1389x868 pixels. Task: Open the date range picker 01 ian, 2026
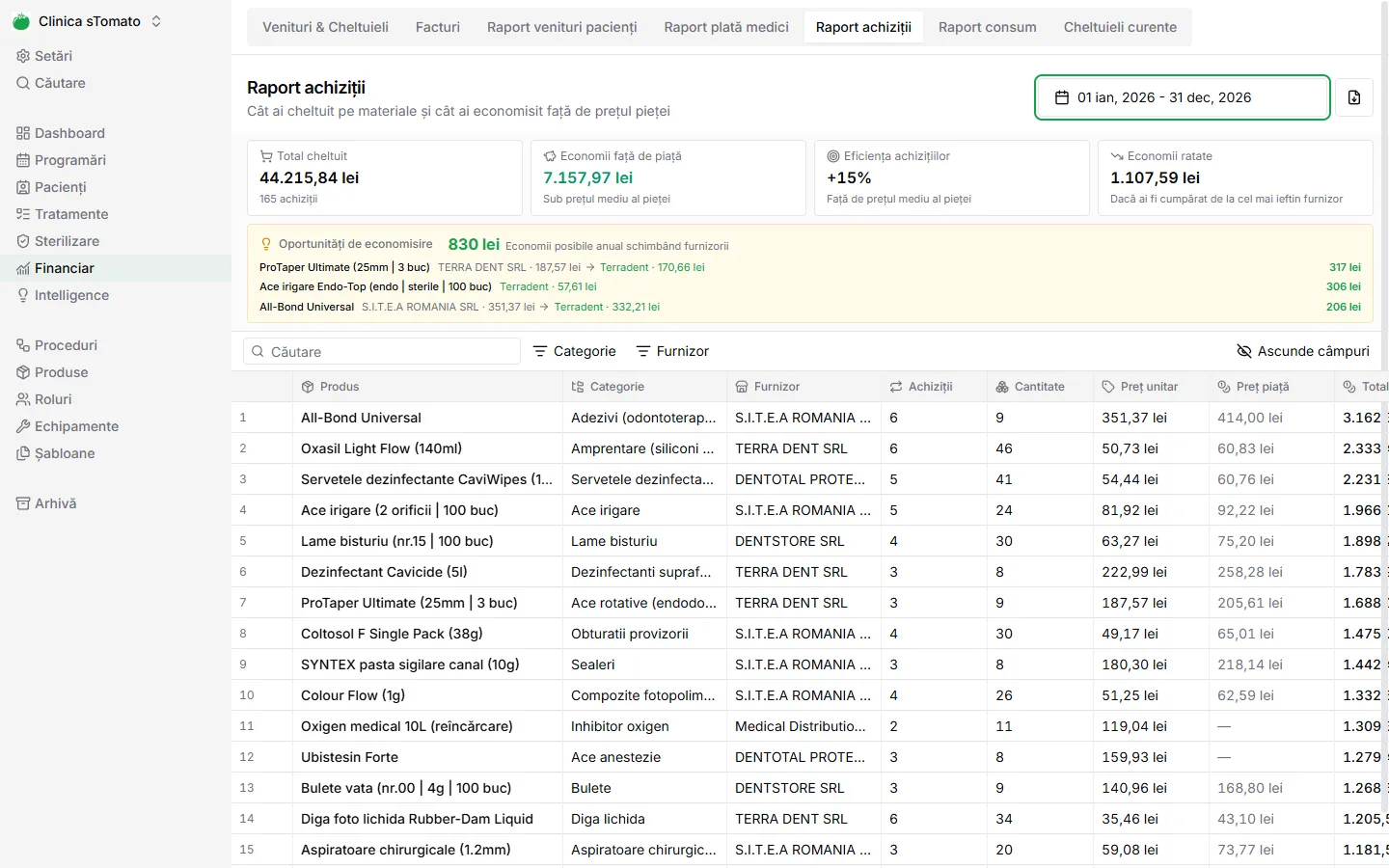[x=1183, y=97]
